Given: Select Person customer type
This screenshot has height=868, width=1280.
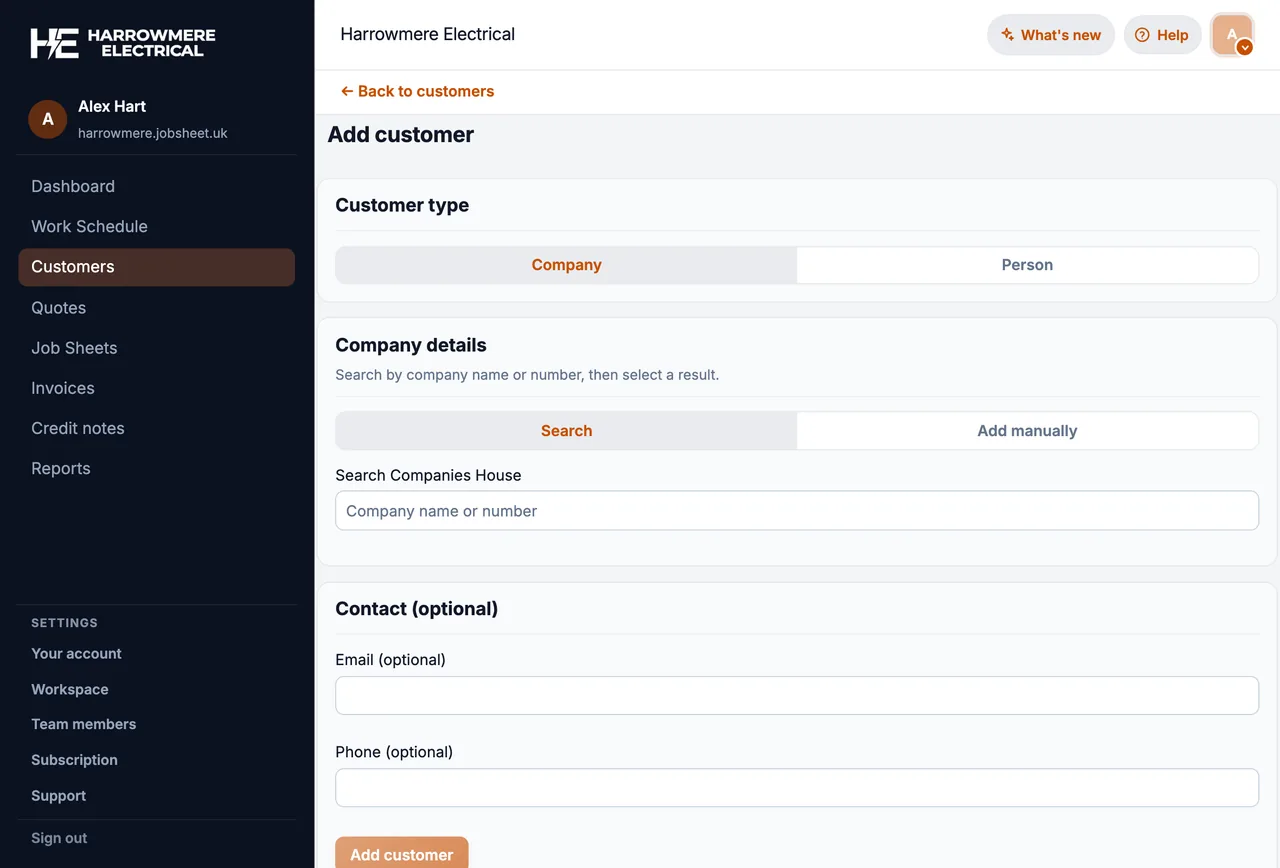Looking at the screenshot, I should [1027, 265].
